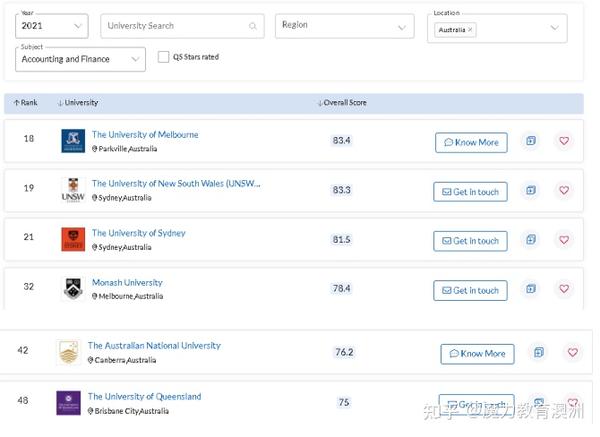This screenshot has height=437, width=600.
Task: Click Get in touch for Monash University
Action: pyautogui.click(x=470, y=290)
